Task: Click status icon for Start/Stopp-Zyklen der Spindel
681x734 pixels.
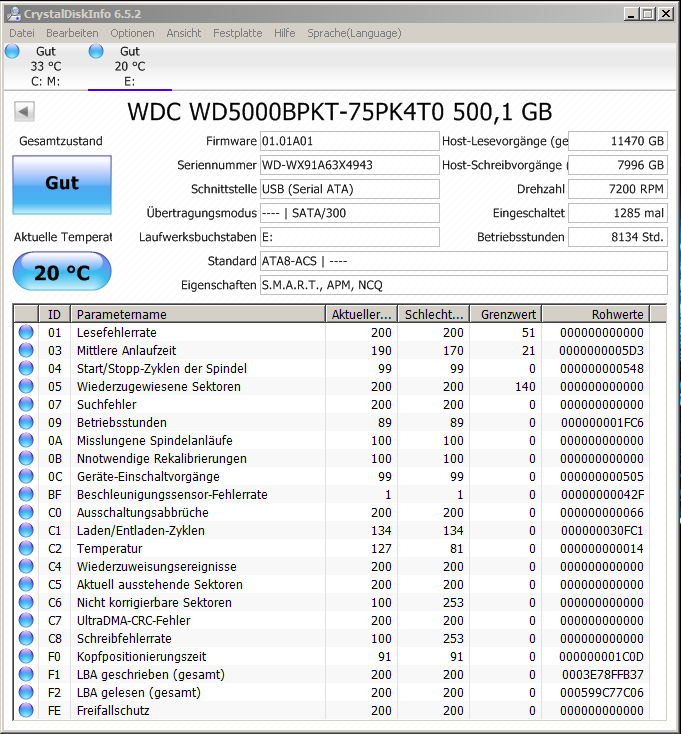Action: coord(26,368)
